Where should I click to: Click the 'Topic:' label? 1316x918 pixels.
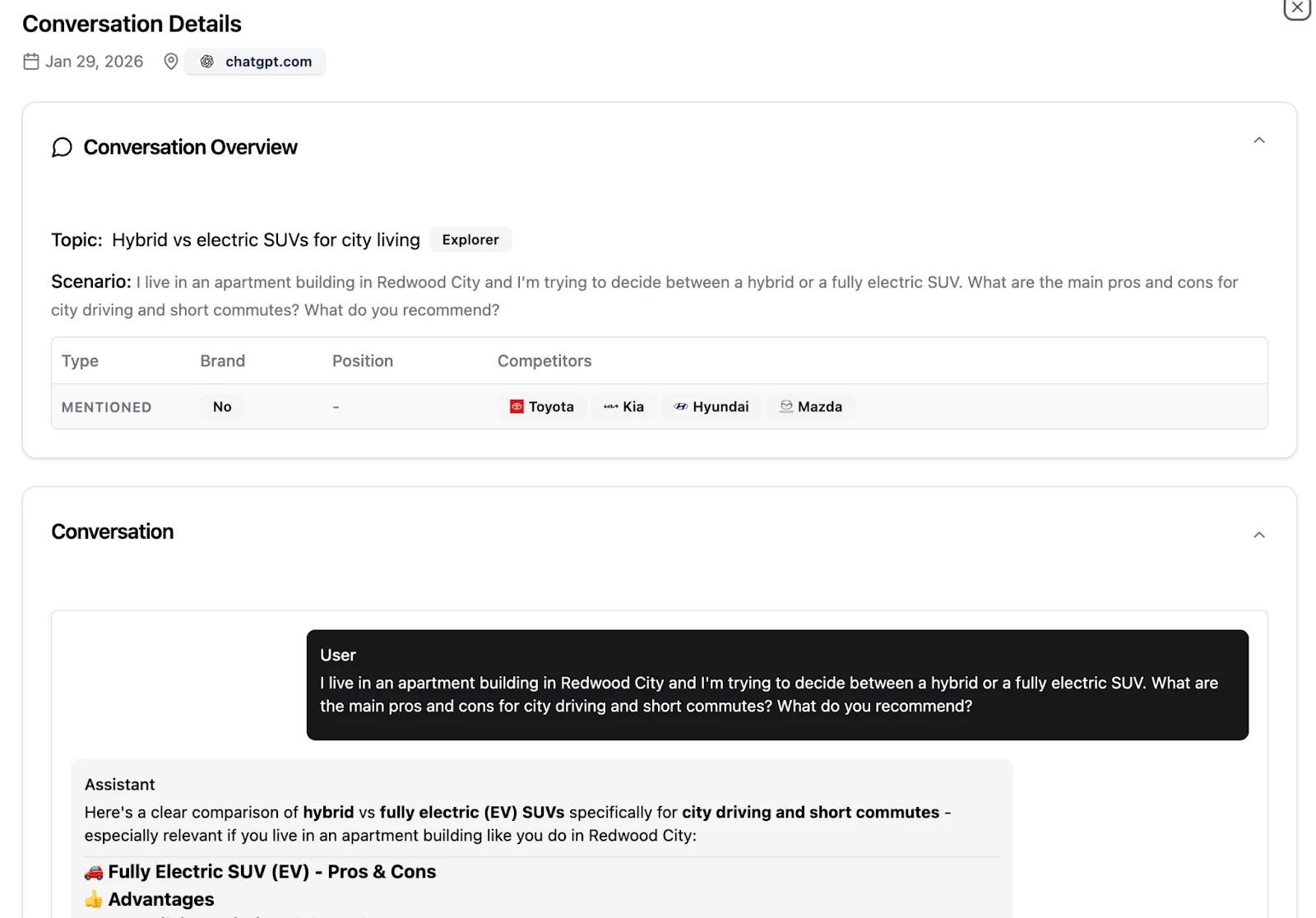(76, 240)
